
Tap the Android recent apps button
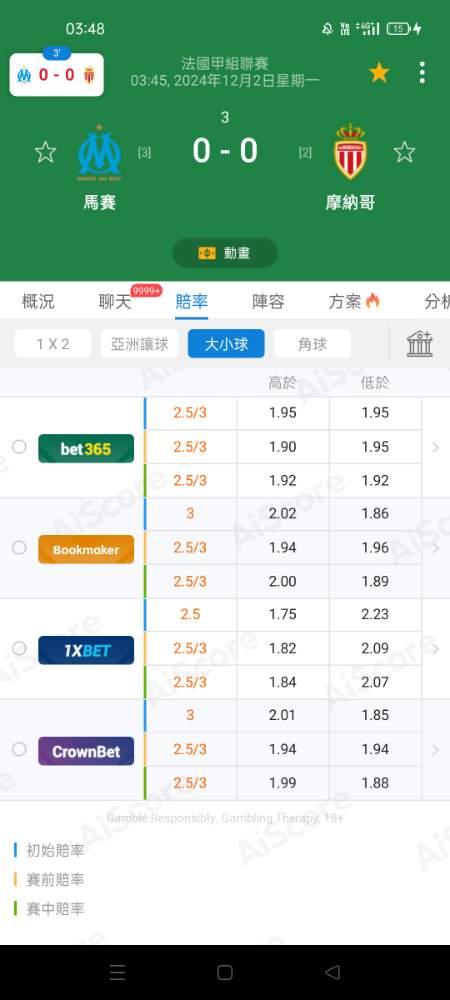coord(117,972)
